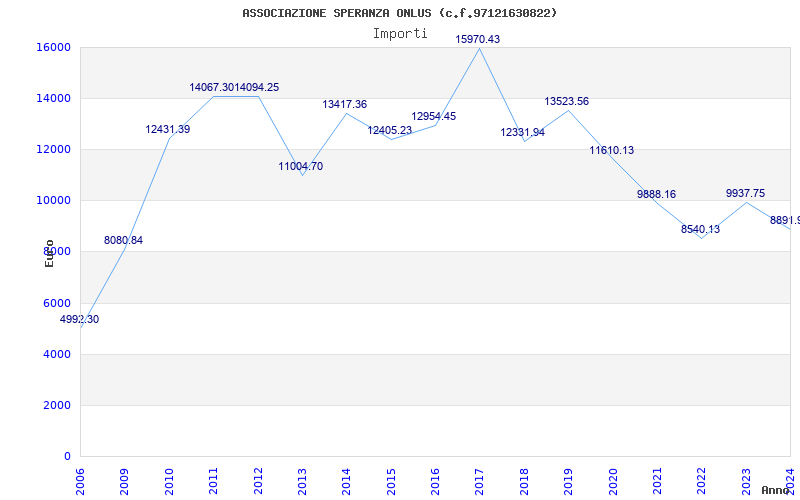This screenshot has width=800, height=500.
Task: Select the x-axis year 2020
Action: point(613,482)
